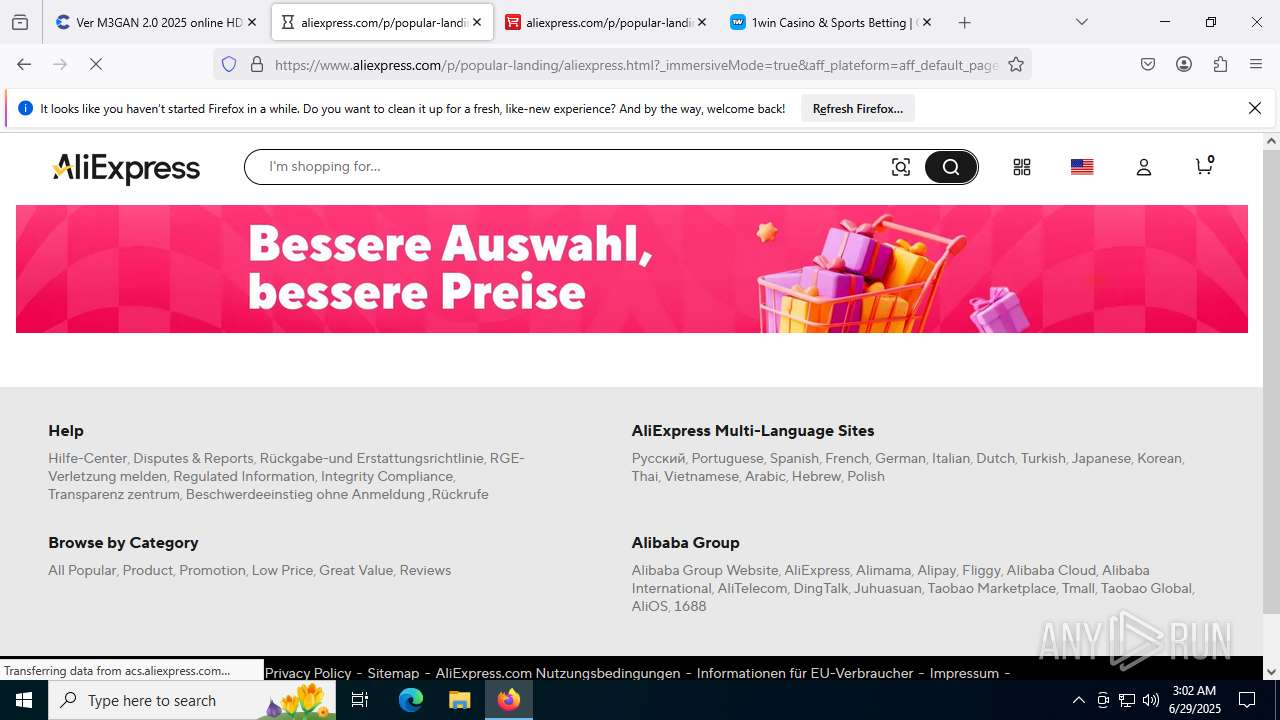Click the AliExpress logo

[x=126, y=168]
